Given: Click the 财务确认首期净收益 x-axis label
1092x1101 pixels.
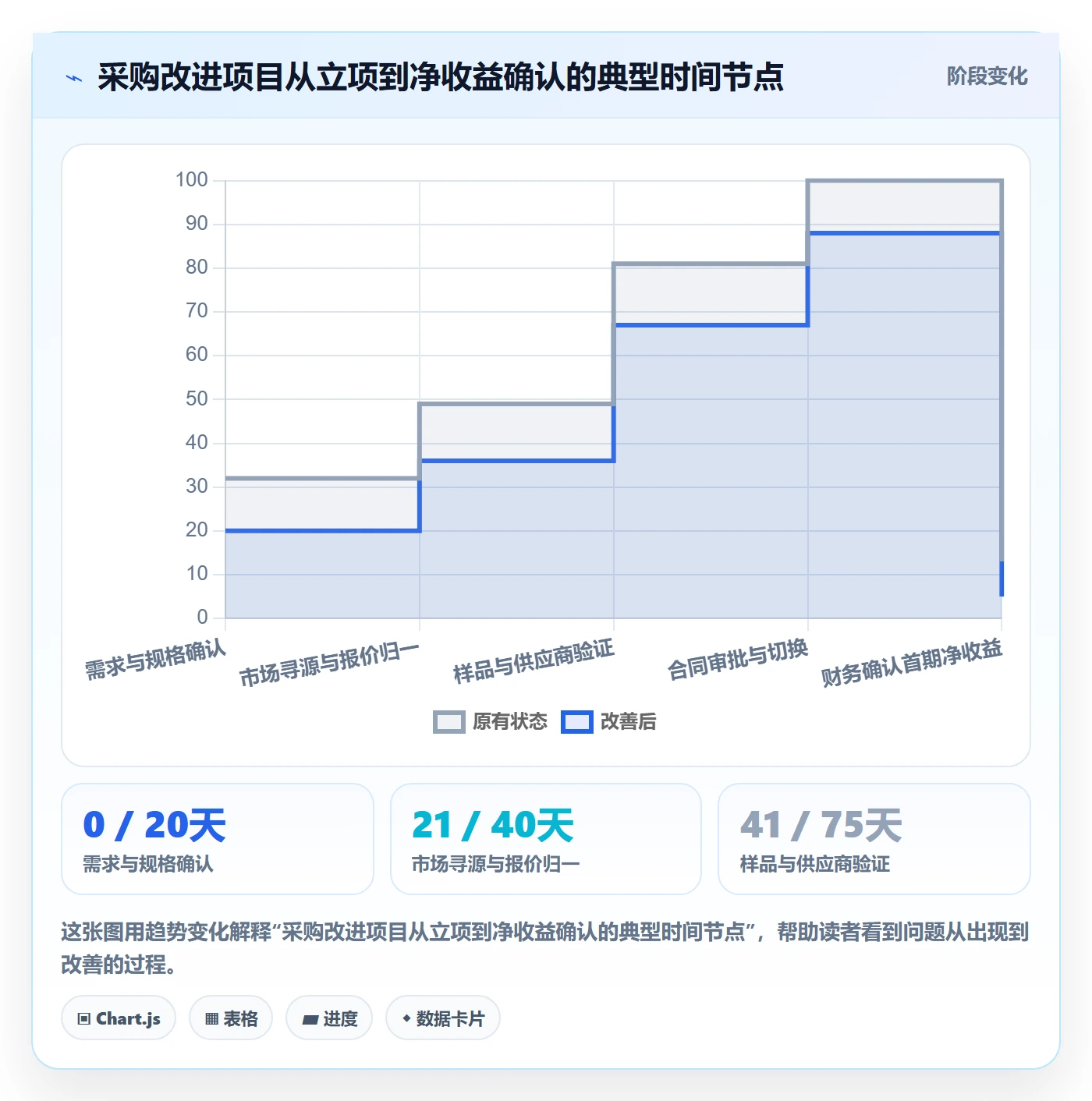Looking at the screenshot, I should (912, 663).
